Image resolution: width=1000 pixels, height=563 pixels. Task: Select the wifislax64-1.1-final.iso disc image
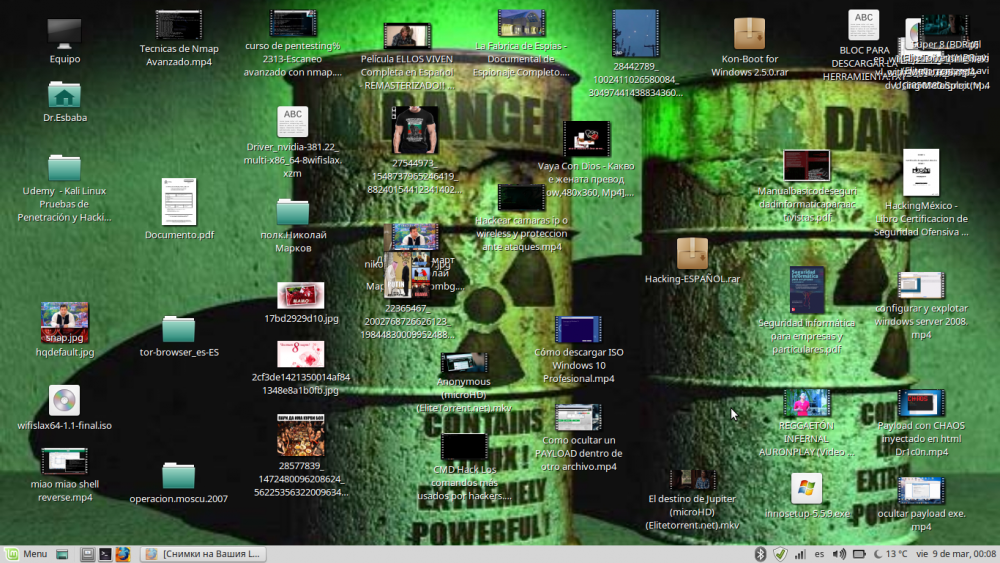click(64, 400)
